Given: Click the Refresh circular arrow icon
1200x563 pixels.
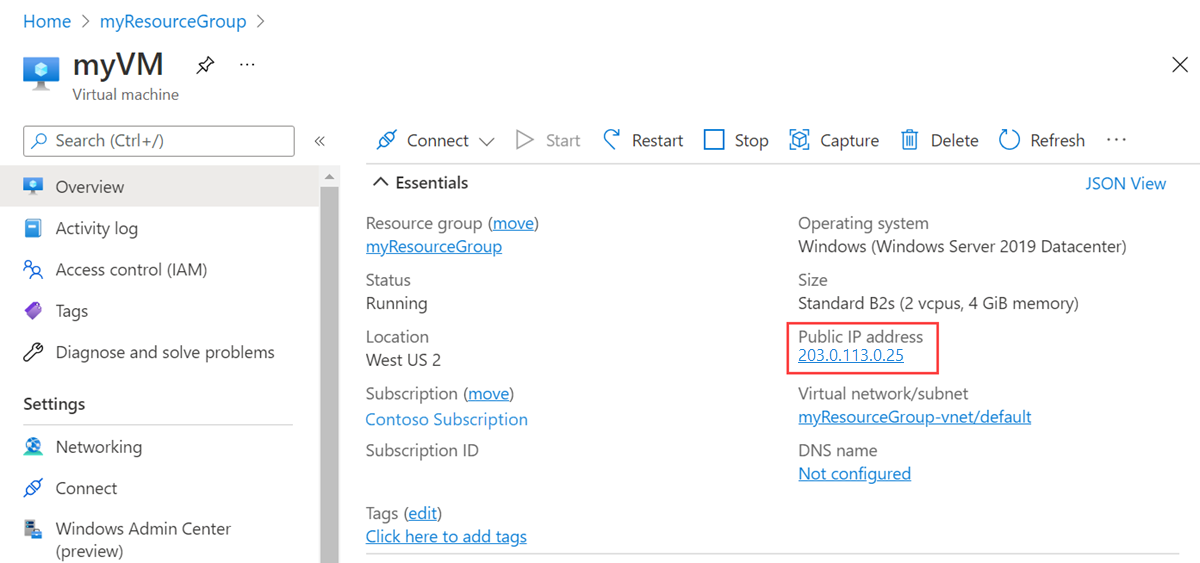Looking at the screenshot, I should 1009,141.
